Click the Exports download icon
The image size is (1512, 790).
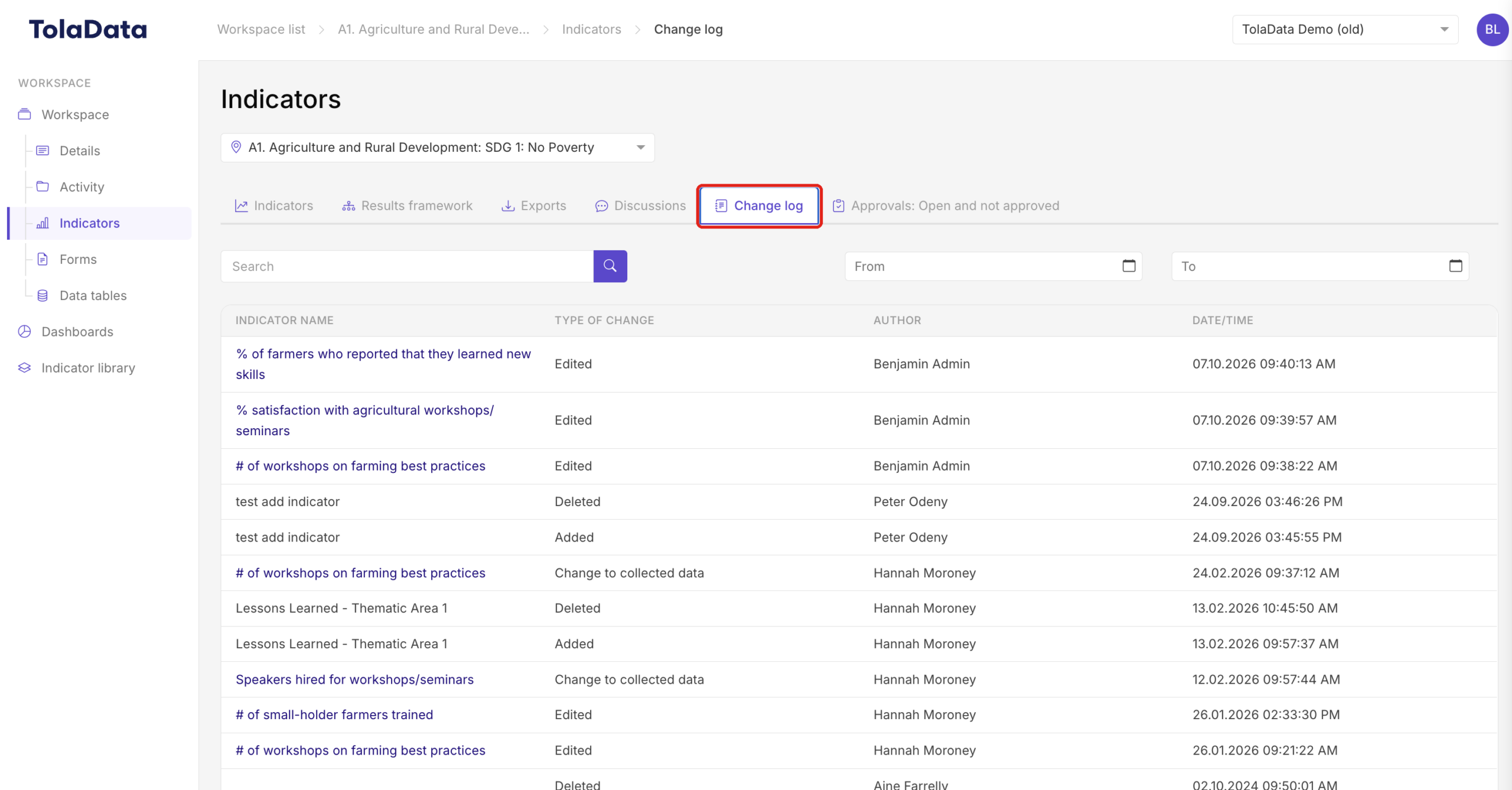(x=508, y=206)
